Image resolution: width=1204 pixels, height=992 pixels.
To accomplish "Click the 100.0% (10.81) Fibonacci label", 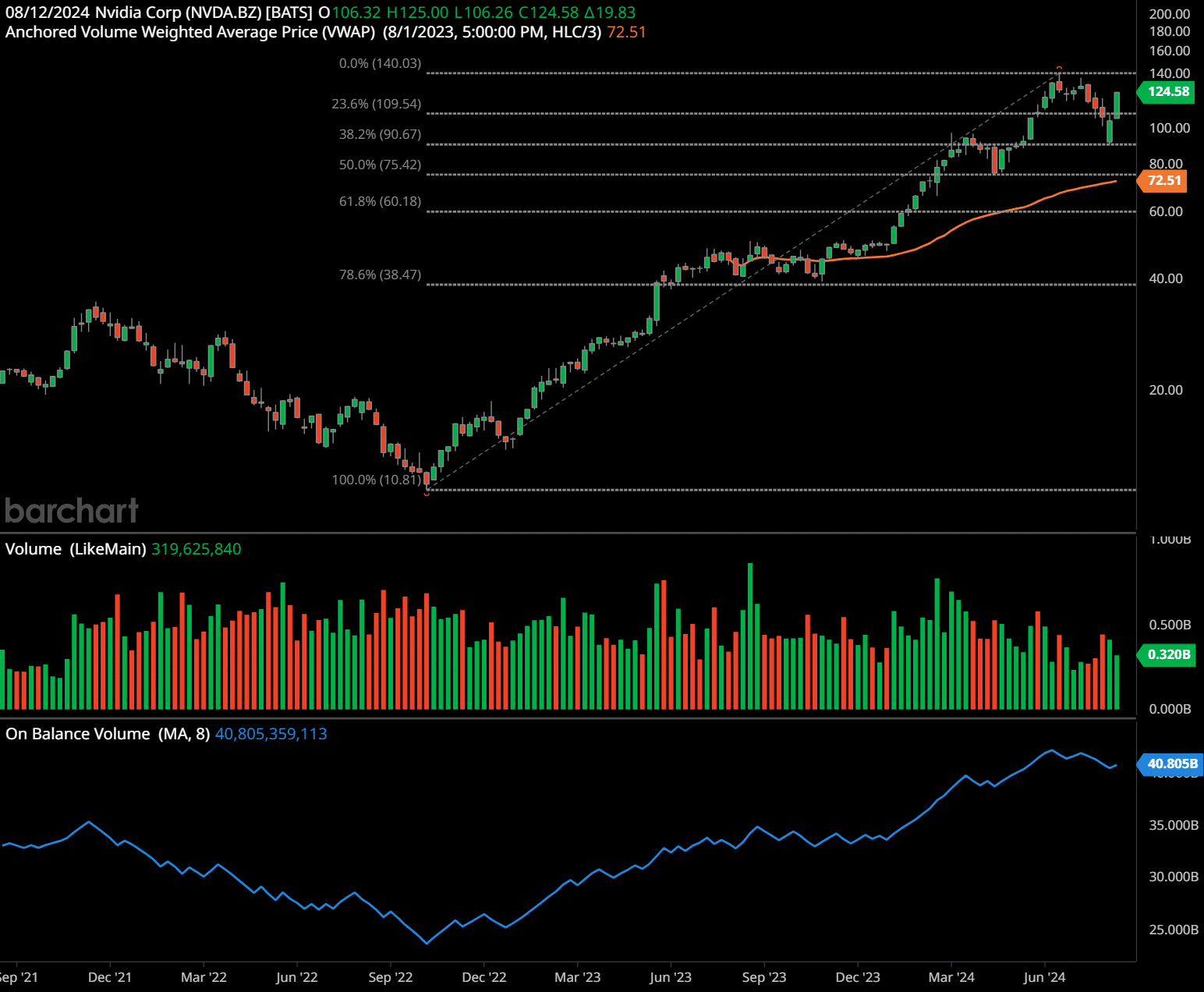I will pos(377,480).
